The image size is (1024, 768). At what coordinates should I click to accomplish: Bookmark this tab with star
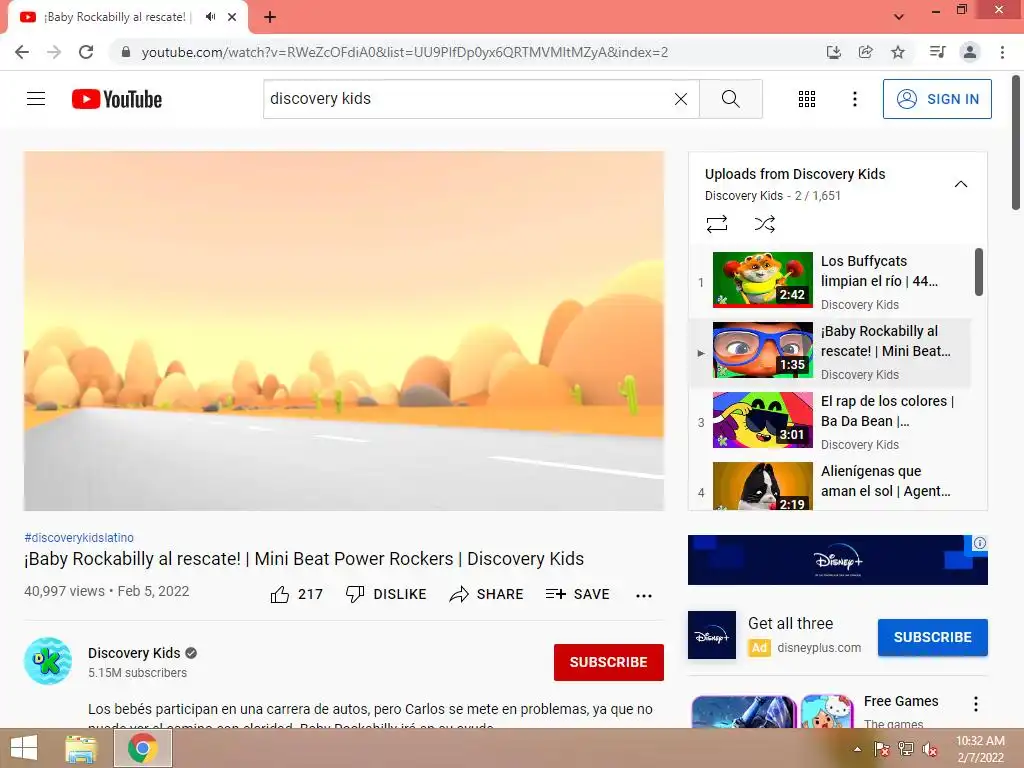click(x=898, y=52)
